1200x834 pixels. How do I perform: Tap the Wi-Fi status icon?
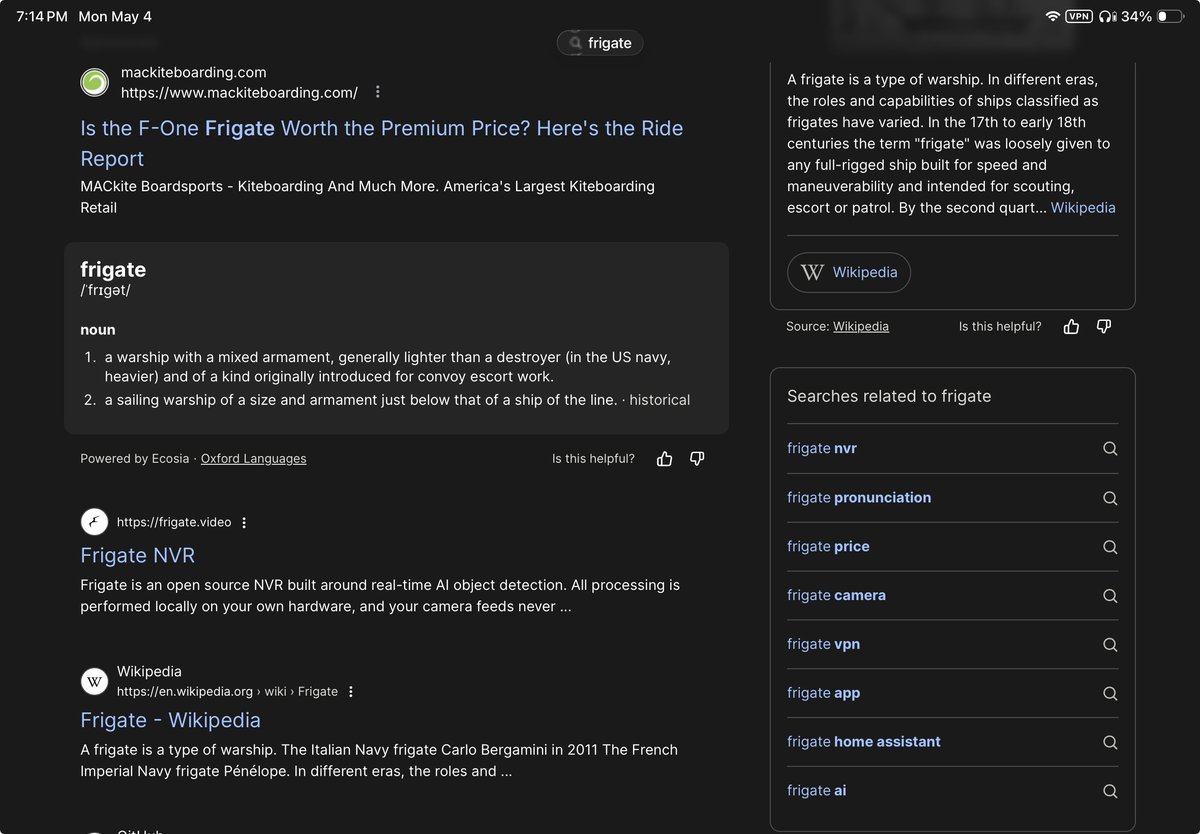(1052, 16)
